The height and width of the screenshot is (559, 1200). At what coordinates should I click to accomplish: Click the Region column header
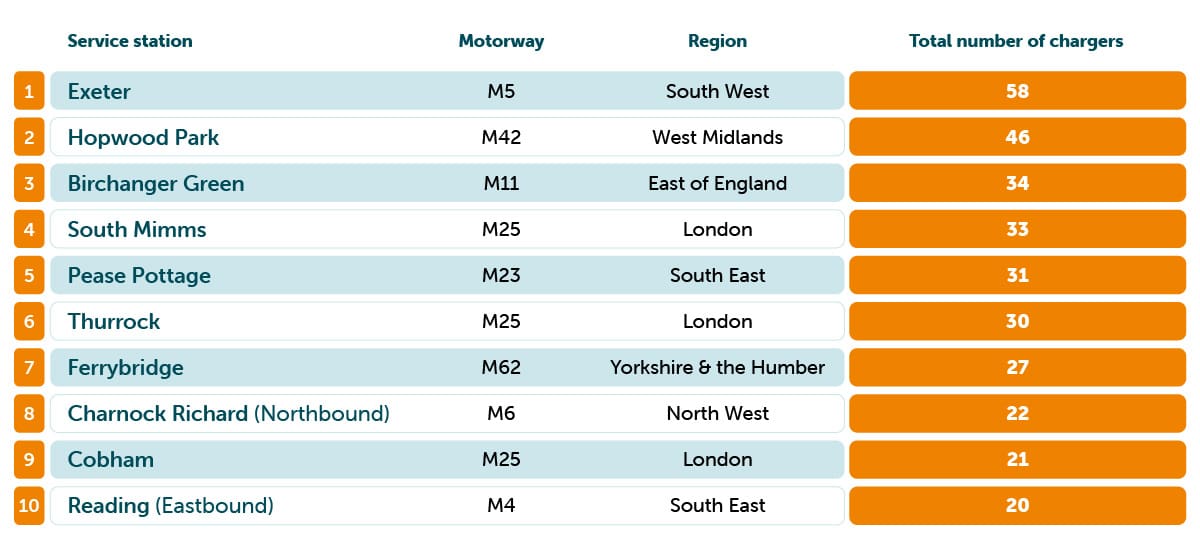[717, 41]
